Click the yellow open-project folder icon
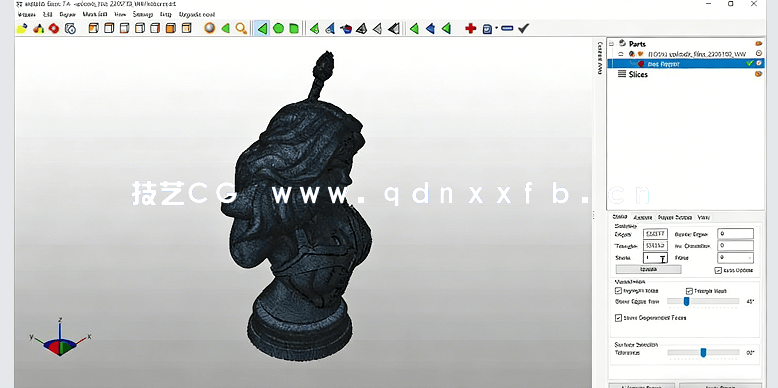The height and width of the screenshot is (388, 778). pos(22,29)
